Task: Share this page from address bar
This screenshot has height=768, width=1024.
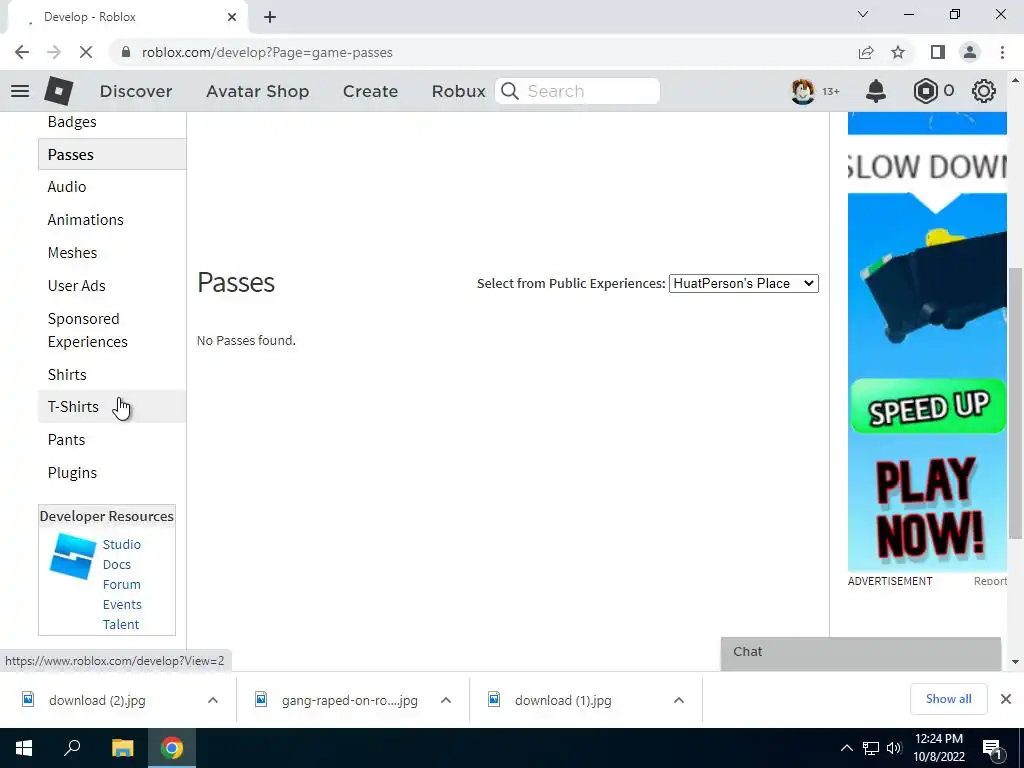Action: (866, 52)
